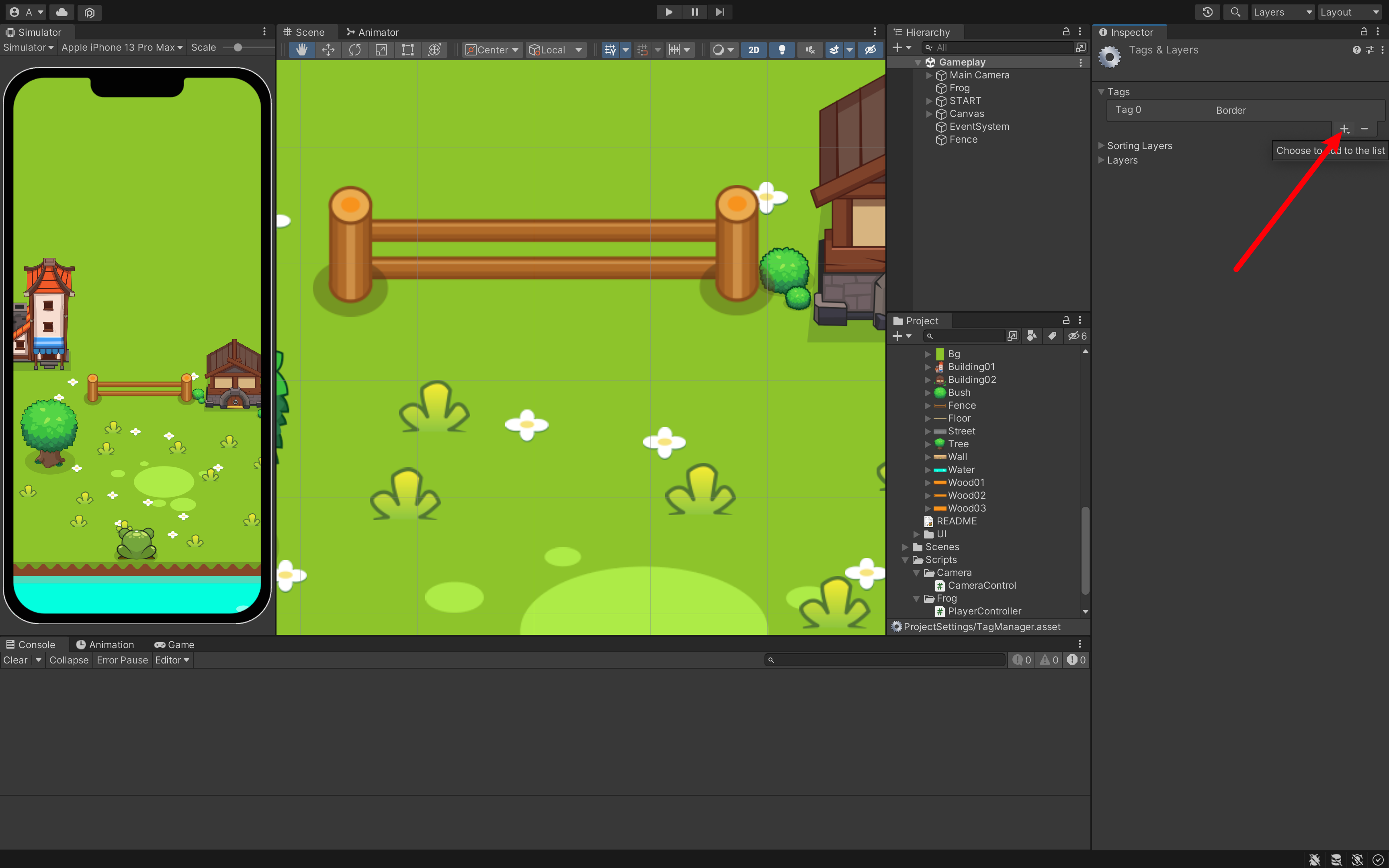Click the Step frame button
The image size is (1389, 868).
tap(720, 12)
